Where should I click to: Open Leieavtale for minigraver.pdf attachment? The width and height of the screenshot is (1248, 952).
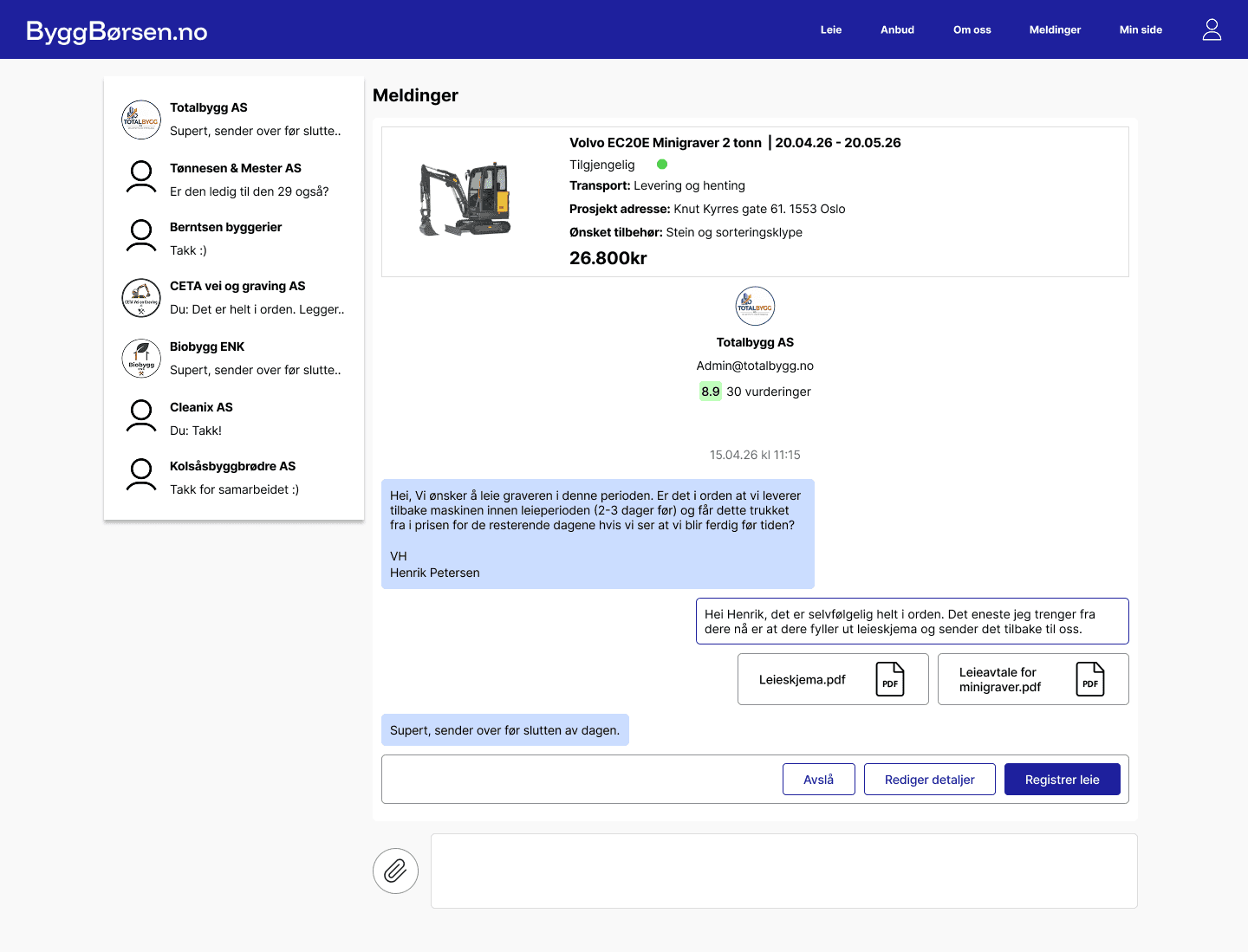click(1033, 679)
